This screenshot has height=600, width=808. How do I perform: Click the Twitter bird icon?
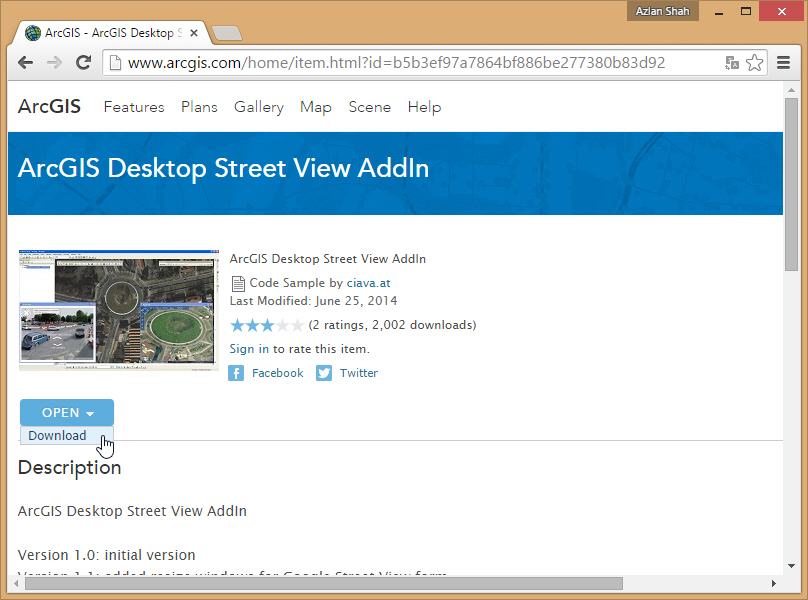[324, 373]
